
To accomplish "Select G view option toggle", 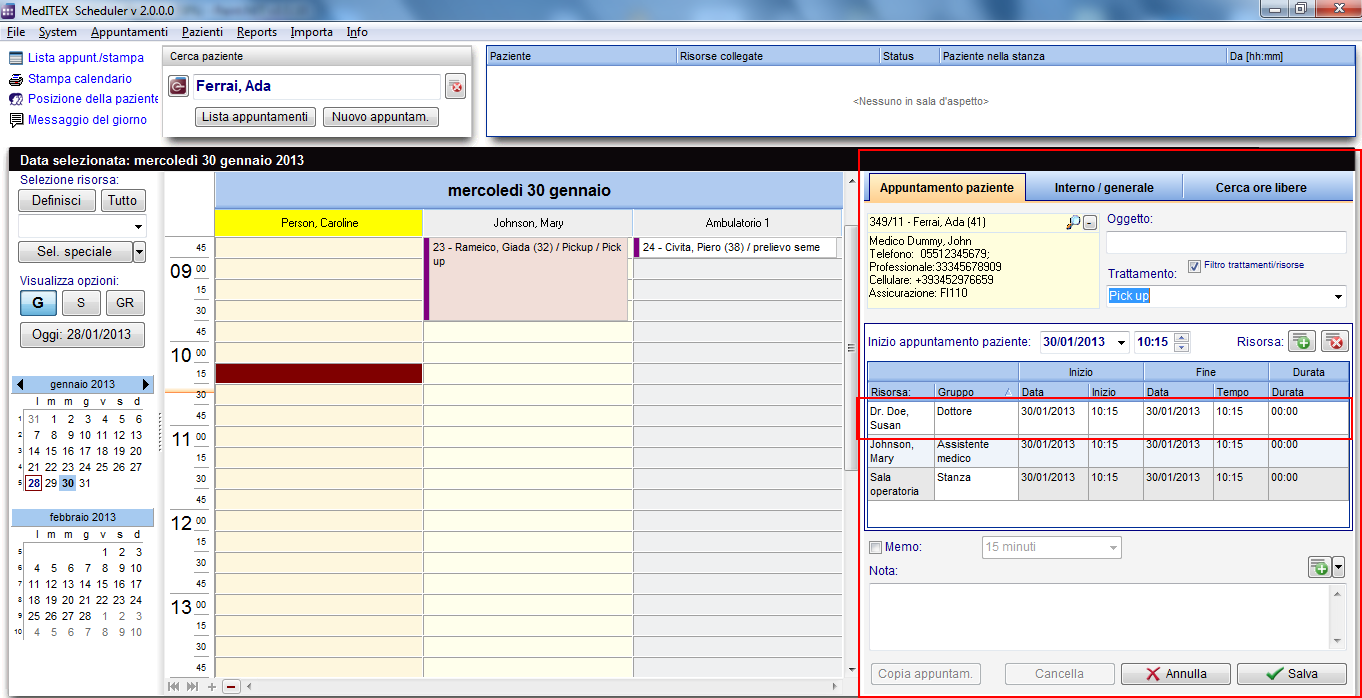I will coord(38,303).
